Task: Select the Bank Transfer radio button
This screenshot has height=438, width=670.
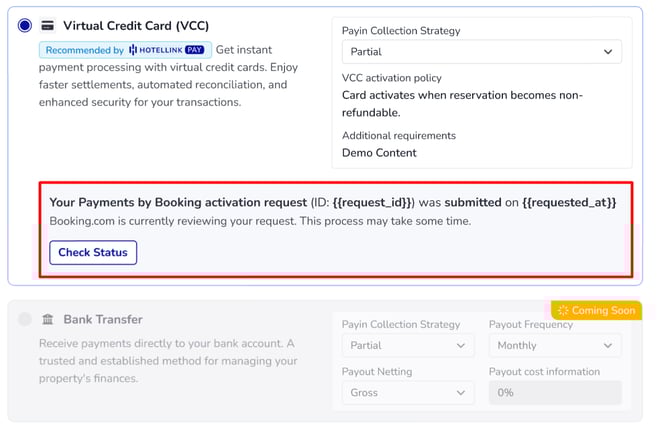Action: coord(25,319)
